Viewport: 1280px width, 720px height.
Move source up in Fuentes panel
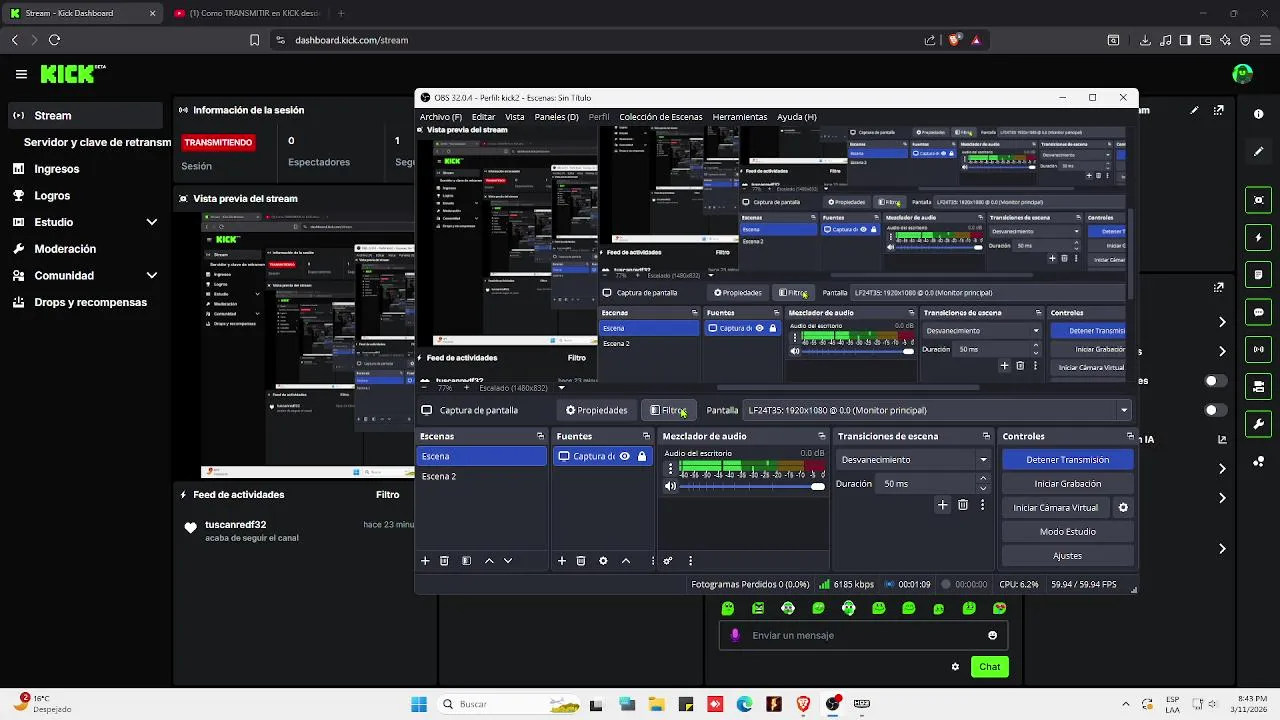(626, 561)
